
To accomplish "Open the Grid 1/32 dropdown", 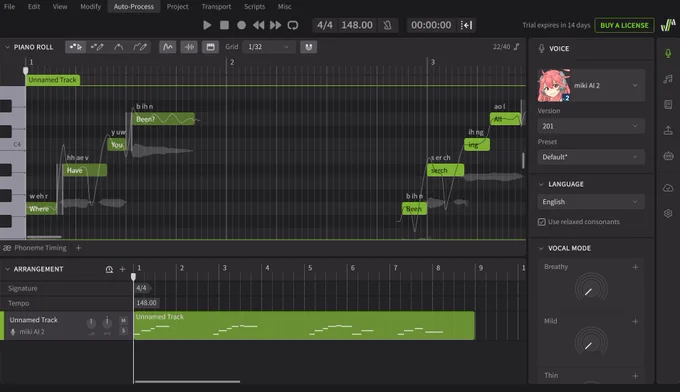I will pyautogui.click(x=268, y=47).
